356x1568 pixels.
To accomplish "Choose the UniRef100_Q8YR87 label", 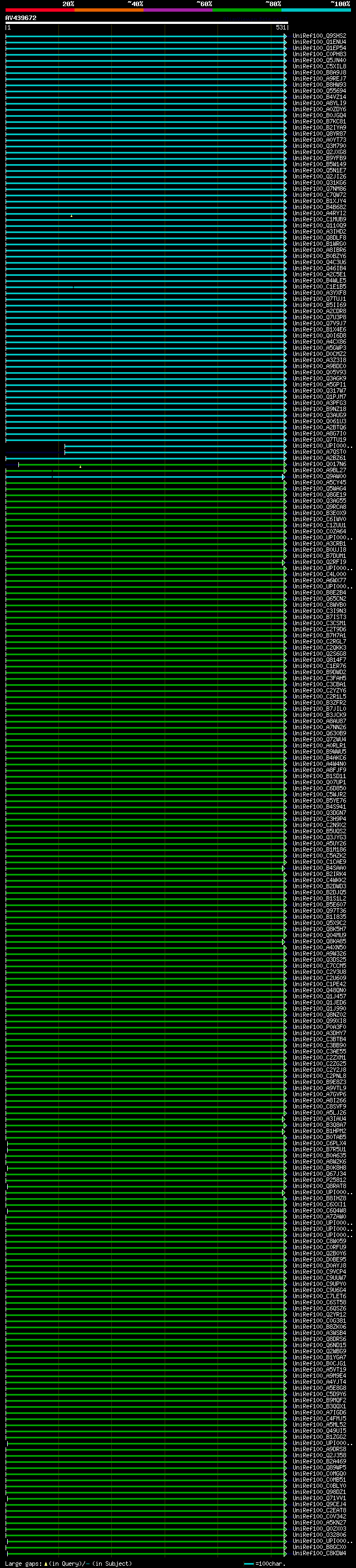I will point(319,134).
